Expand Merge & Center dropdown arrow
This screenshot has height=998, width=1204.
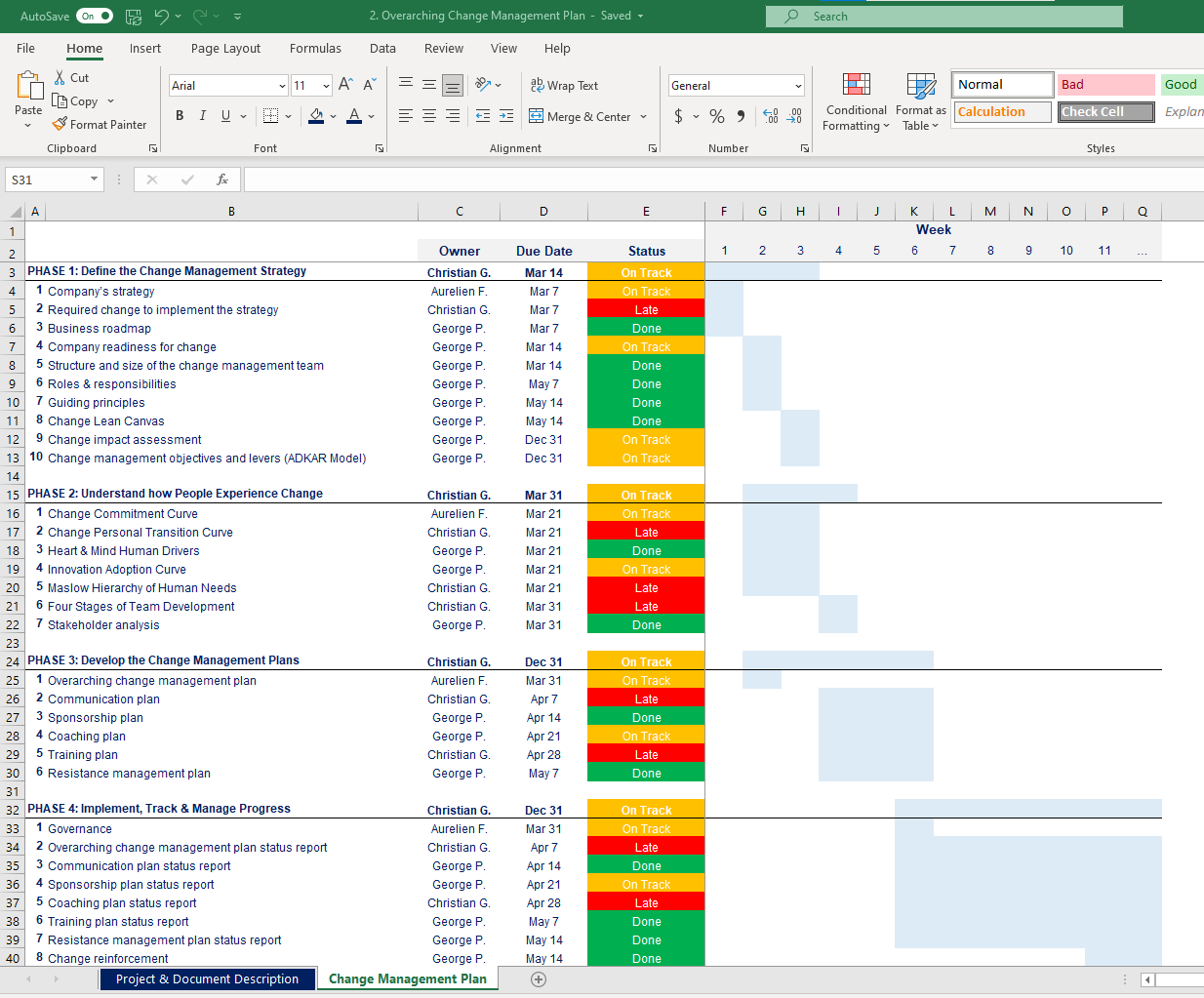pyautogui.click(x=644, y=116)
